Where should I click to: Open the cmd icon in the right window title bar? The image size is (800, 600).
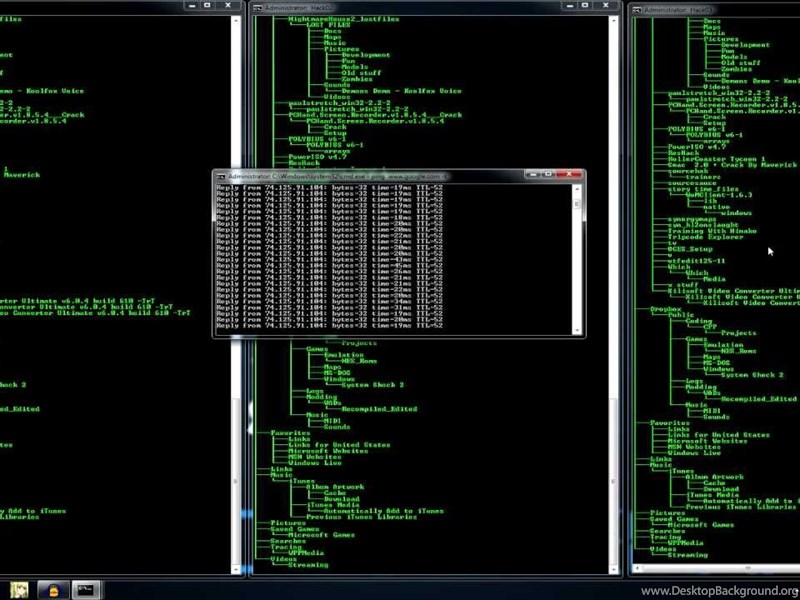click(x=637, y=10)
